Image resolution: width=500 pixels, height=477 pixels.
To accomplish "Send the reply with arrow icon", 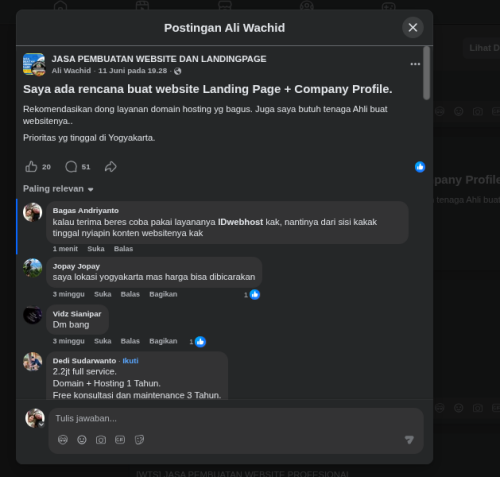I will 409,440.
